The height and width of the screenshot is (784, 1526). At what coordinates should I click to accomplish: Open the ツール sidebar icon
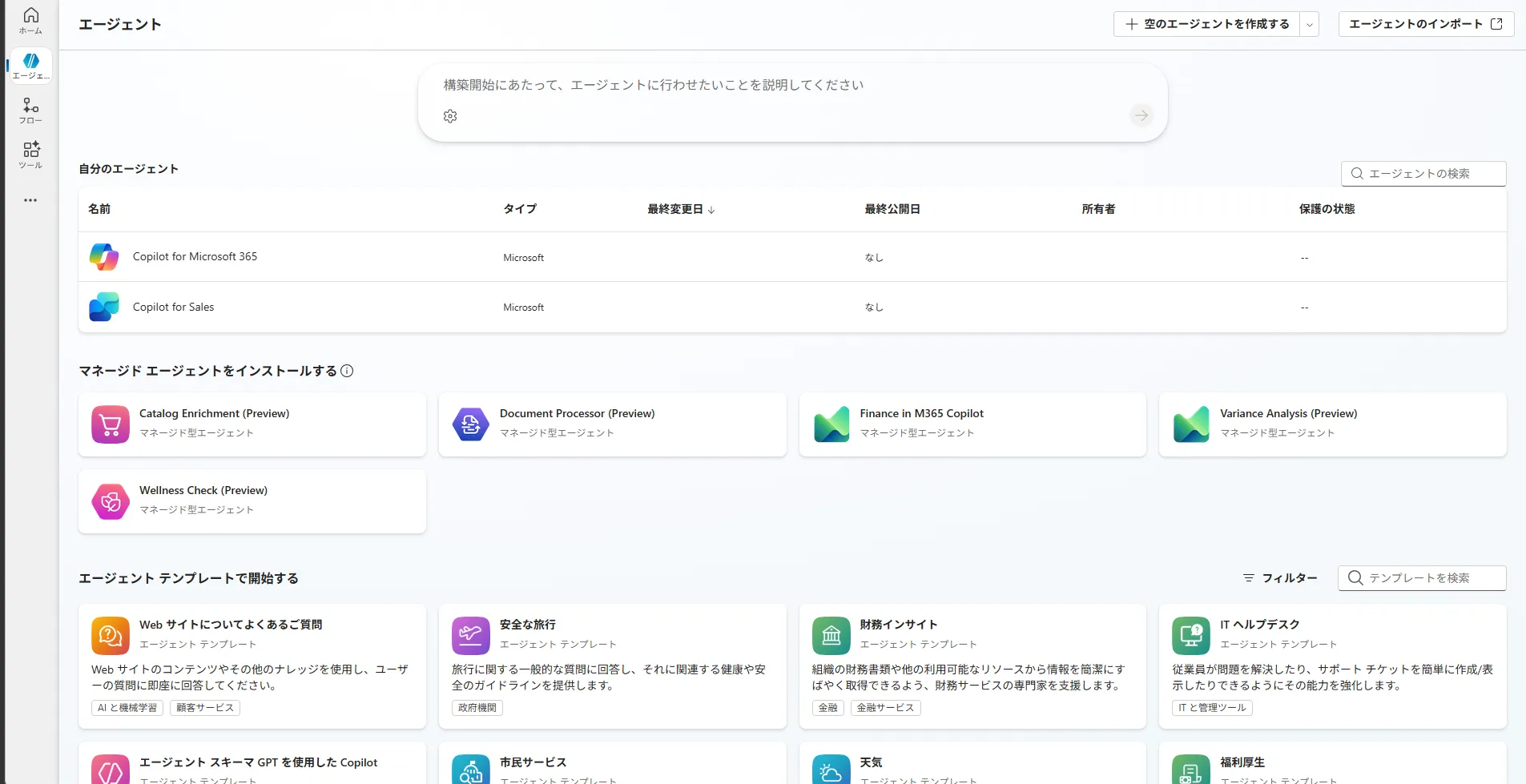tap(30, 155)
